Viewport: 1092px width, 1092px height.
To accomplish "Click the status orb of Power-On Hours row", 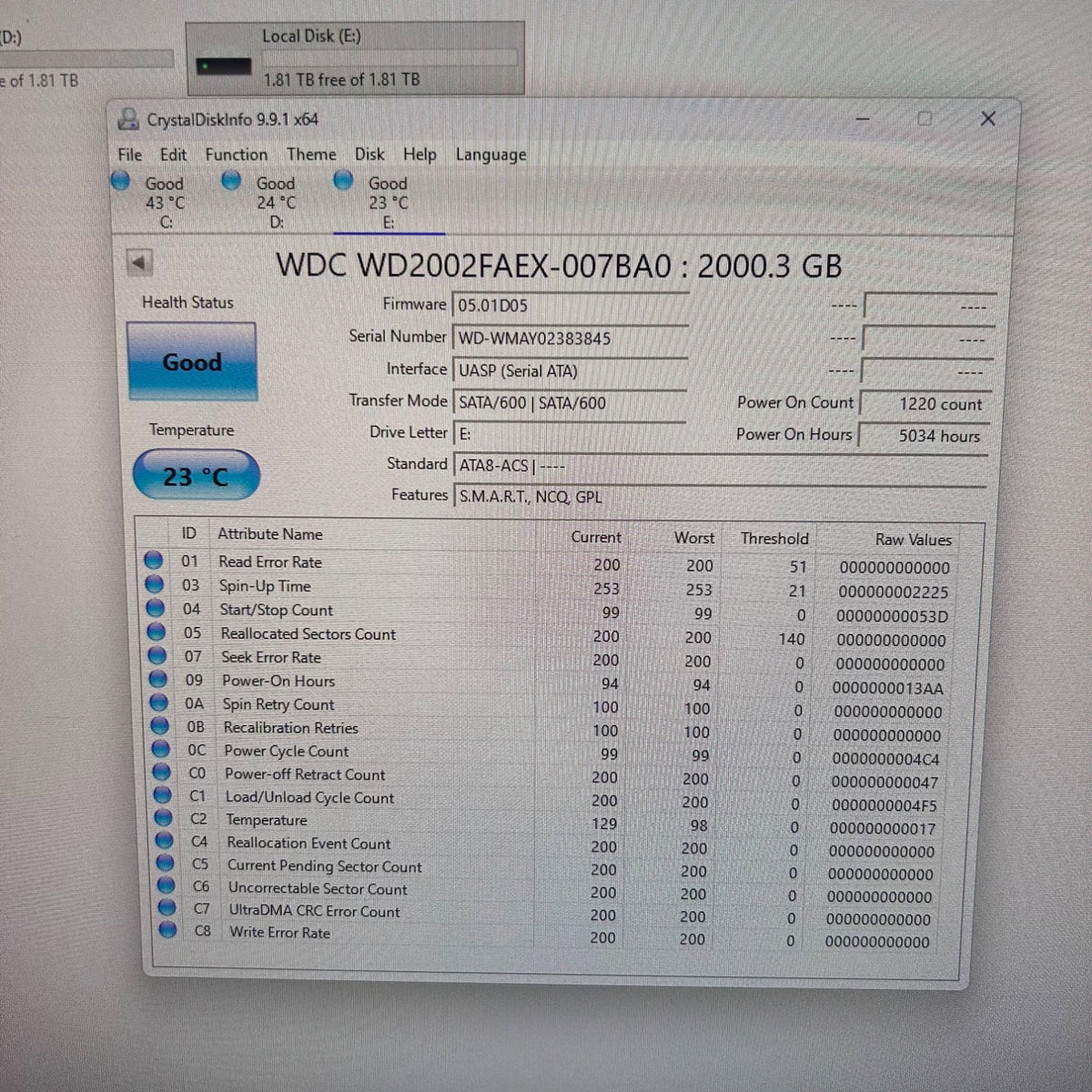I will coord(158,679).
